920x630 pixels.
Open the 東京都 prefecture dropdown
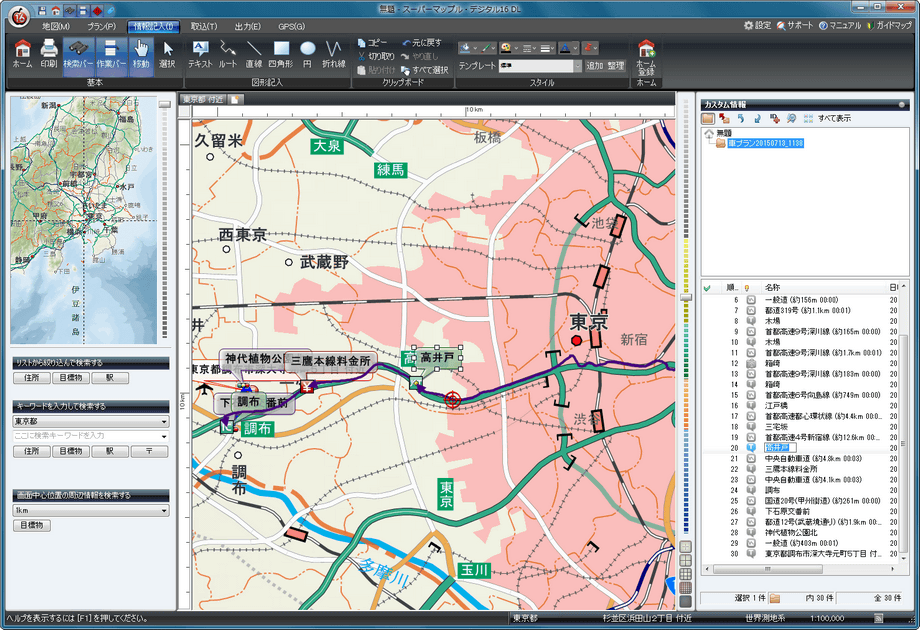[x=91, y=421]
